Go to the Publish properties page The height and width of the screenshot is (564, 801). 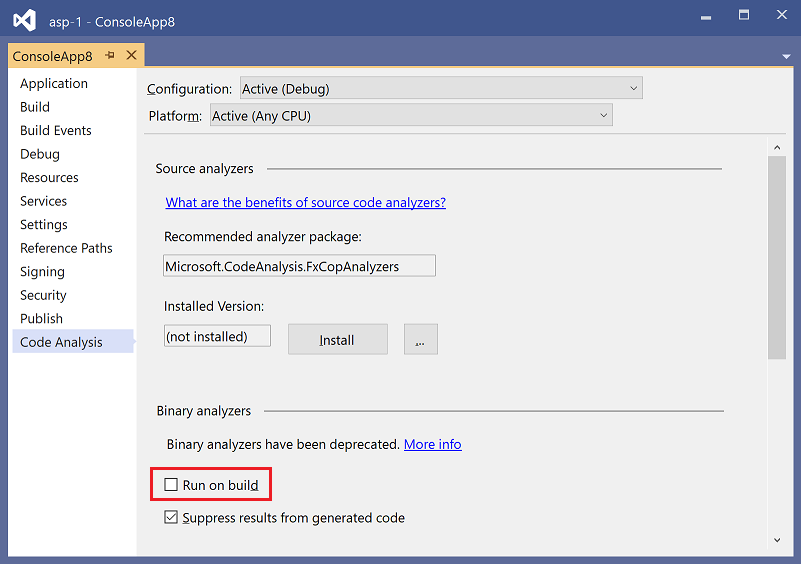41,319
